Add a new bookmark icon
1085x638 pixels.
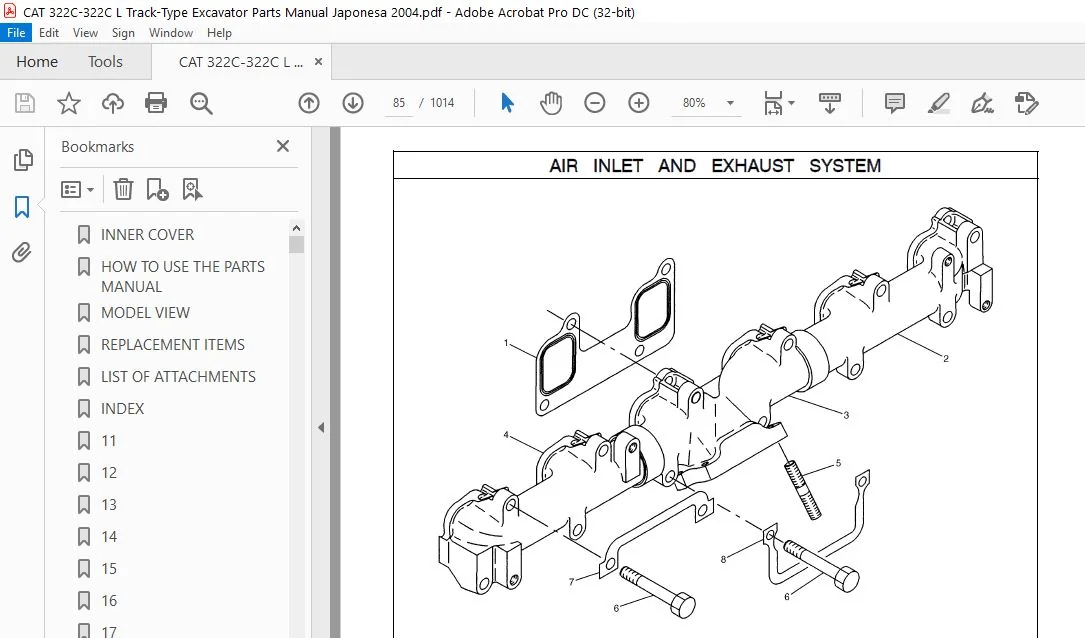[157, 189]
